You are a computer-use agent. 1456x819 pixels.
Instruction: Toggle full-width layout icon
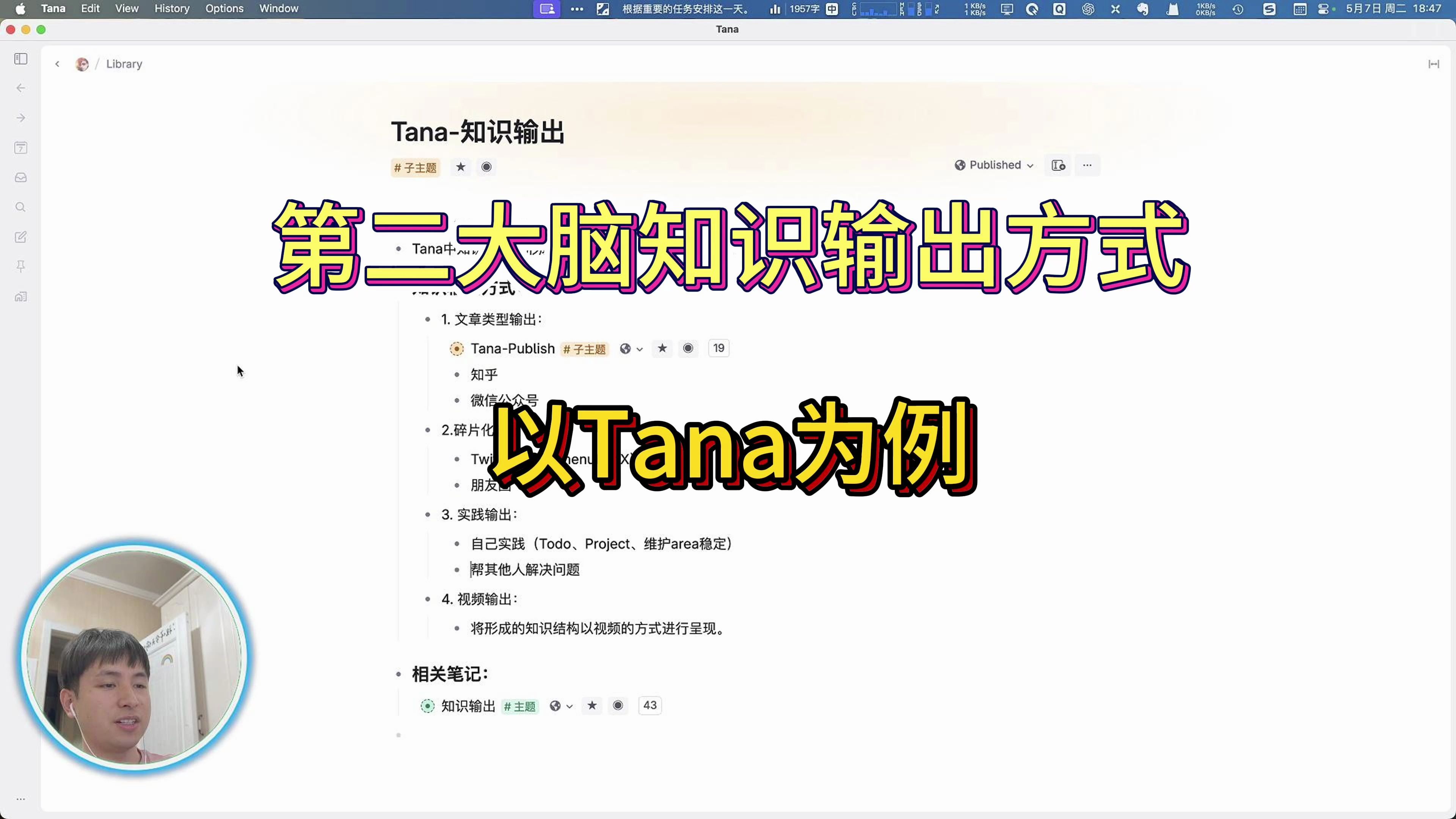point(1434,64)
